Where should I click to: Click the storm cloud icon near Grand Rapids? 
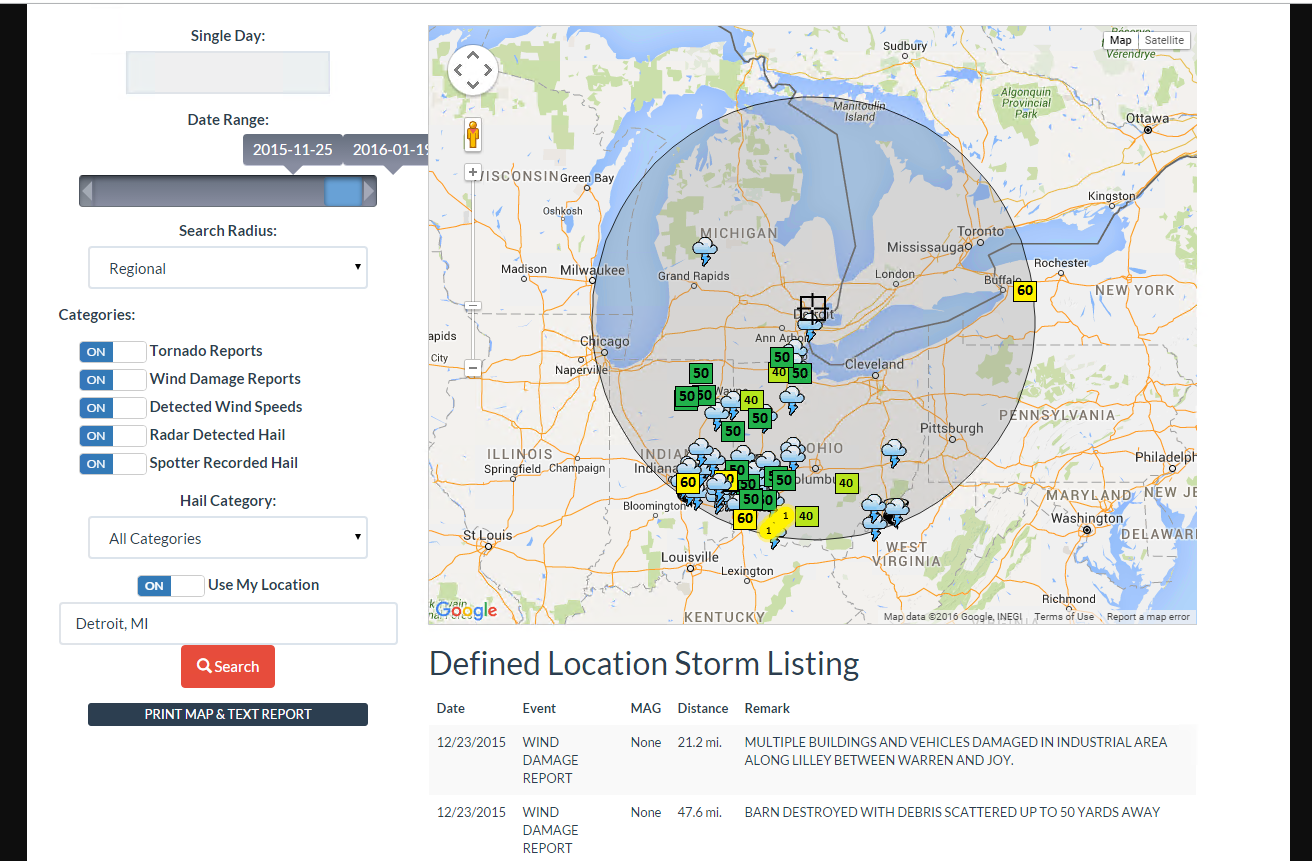click(x=705, y=250)
